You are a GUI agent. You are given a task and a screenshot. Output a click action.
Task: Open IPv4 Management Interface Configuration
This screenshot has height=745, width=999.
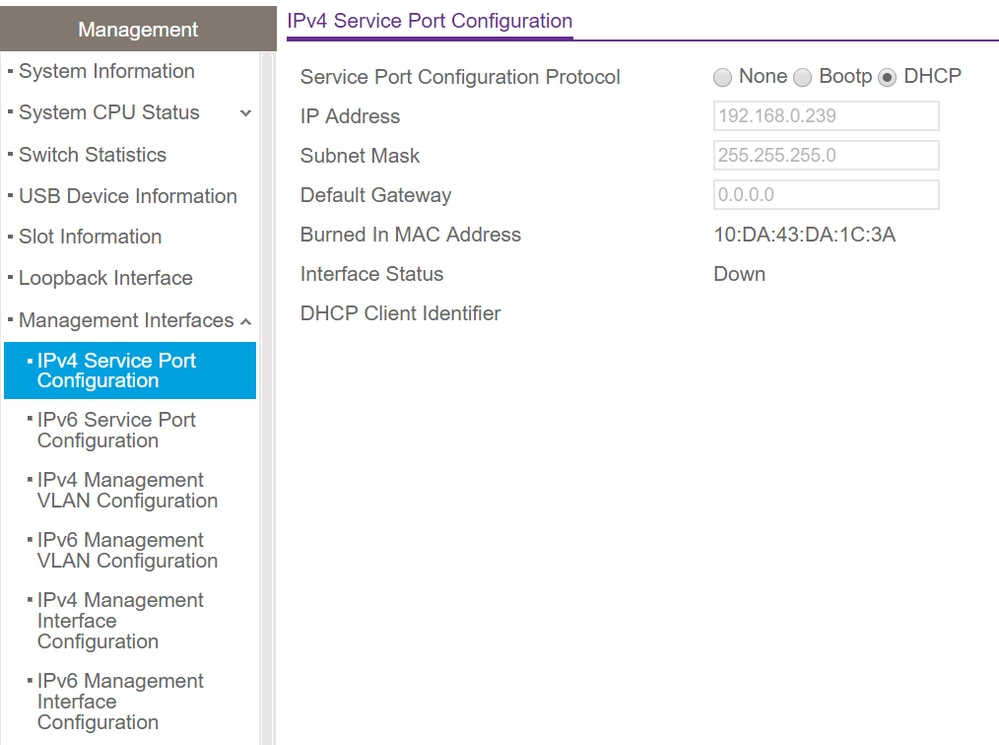(x=120, y=620)
